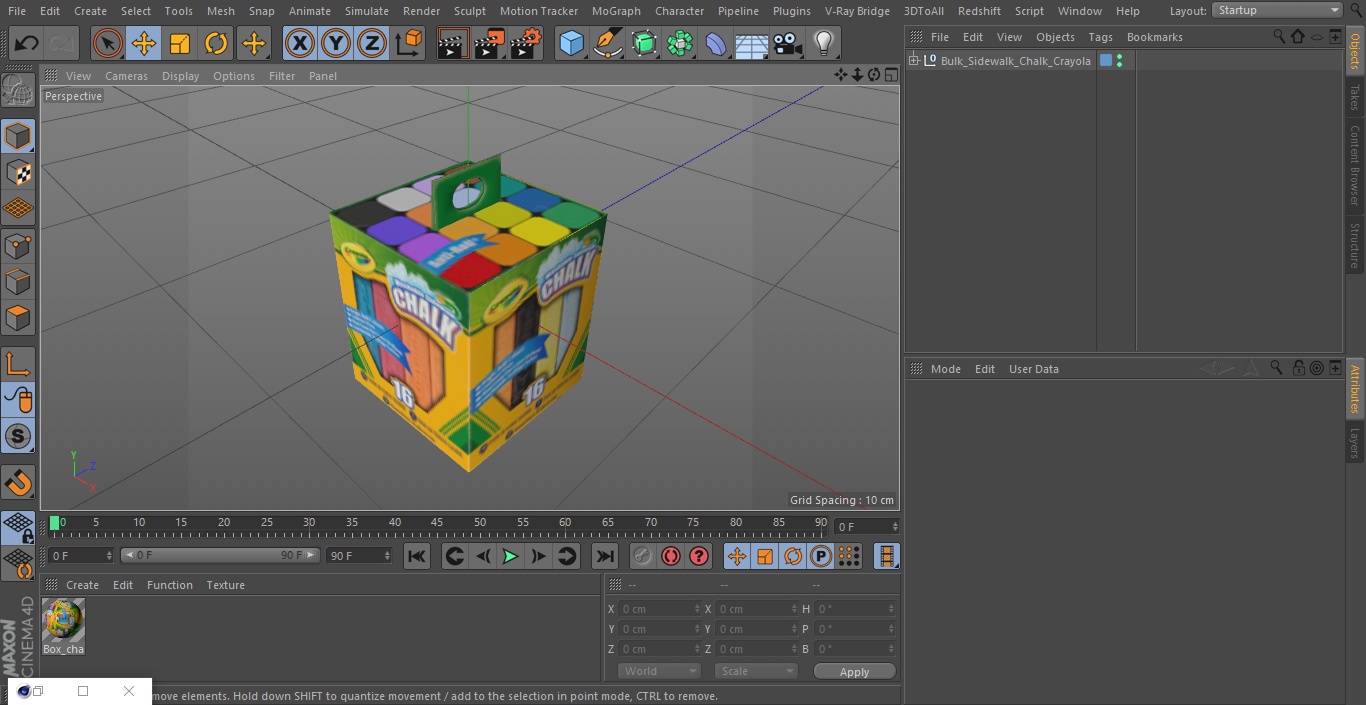Toggle Parameter keyframe recording
The width and height of the screenshot is (1366, 705).
[821, 556]
